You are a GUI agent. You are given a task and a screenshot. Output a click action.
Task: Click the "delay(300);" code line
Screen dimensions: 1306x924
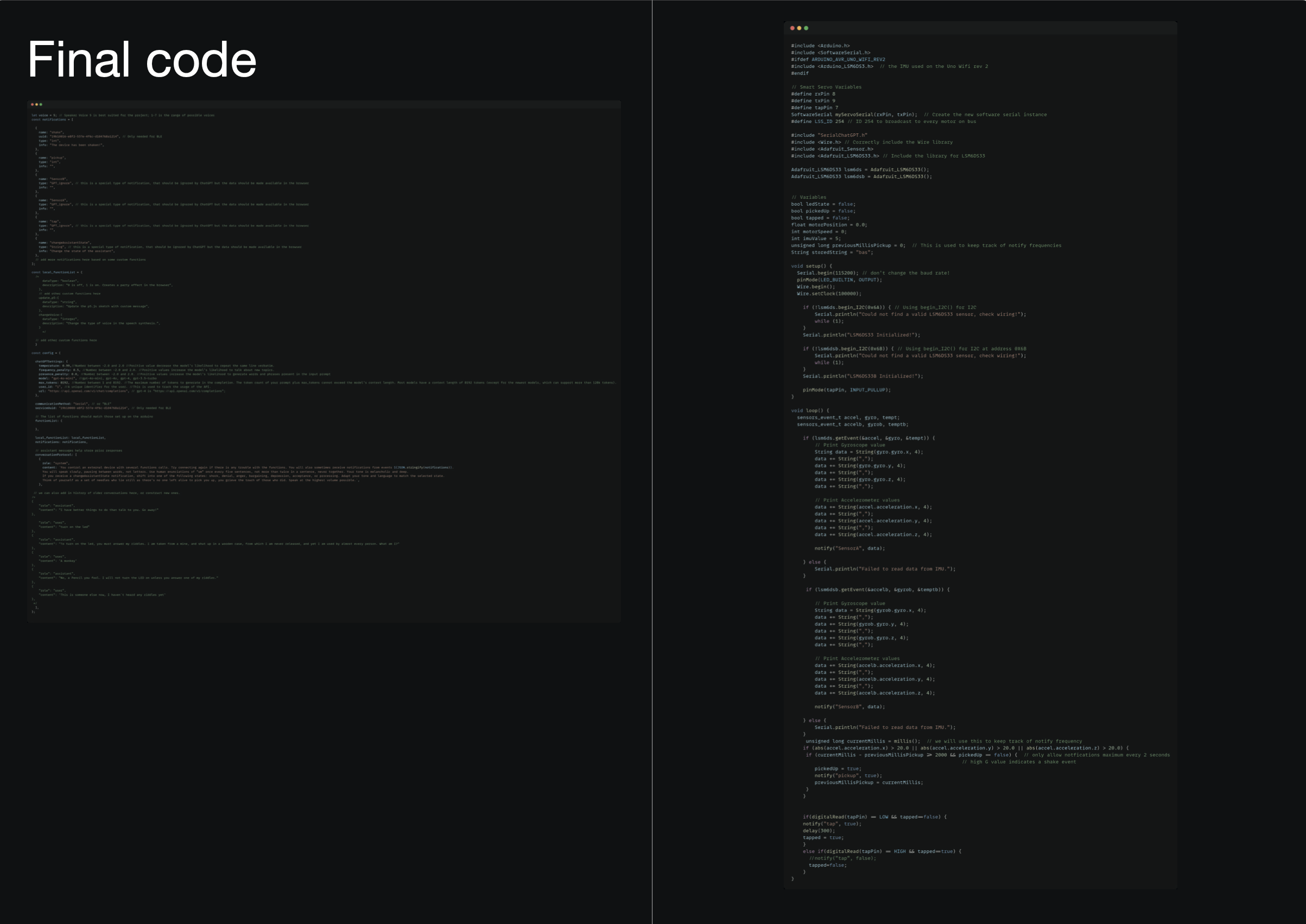[x=819, y=831]
